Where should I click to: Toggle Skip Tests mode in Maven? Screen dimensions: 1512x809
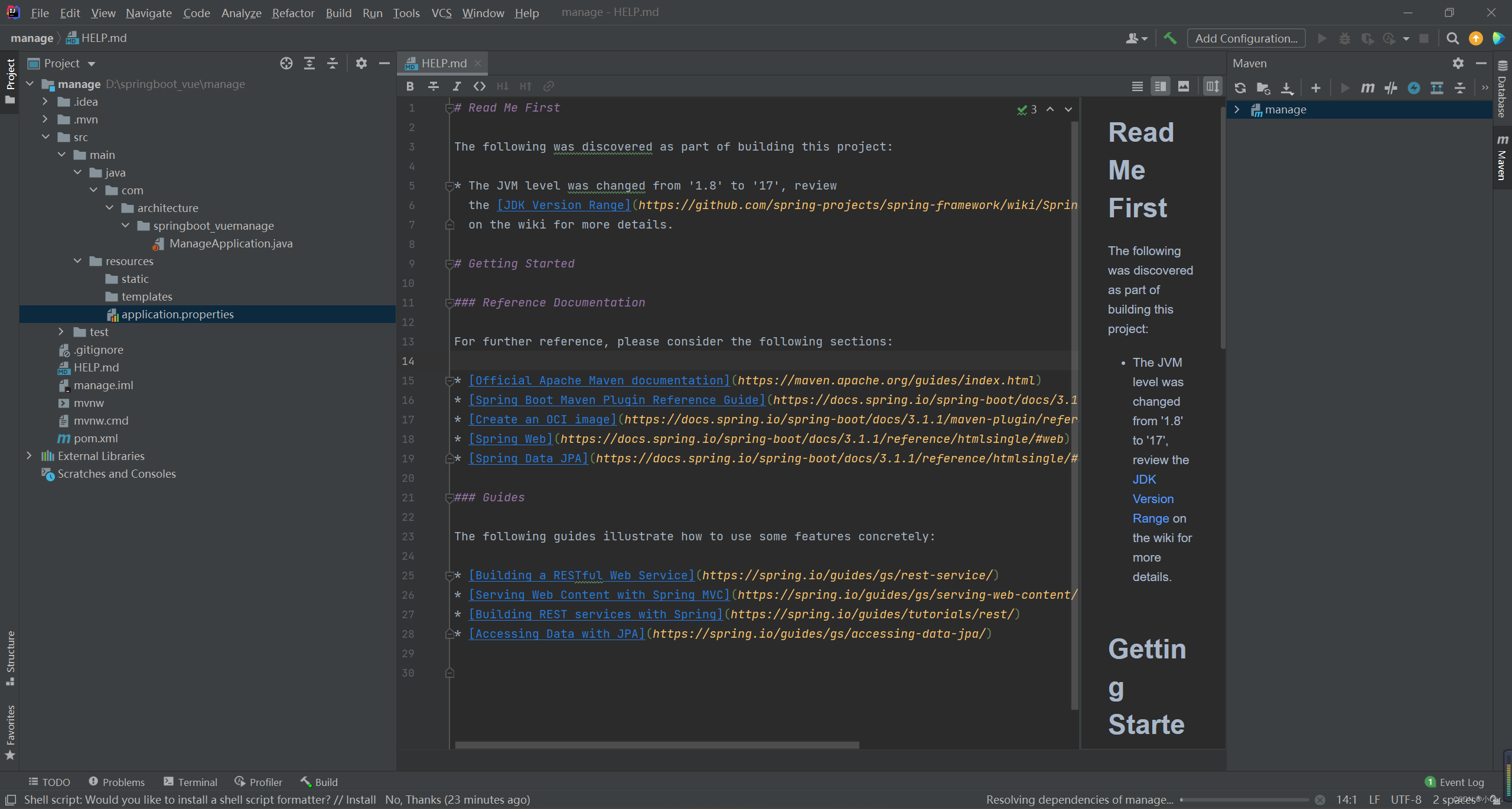(x=1413, y=88)
